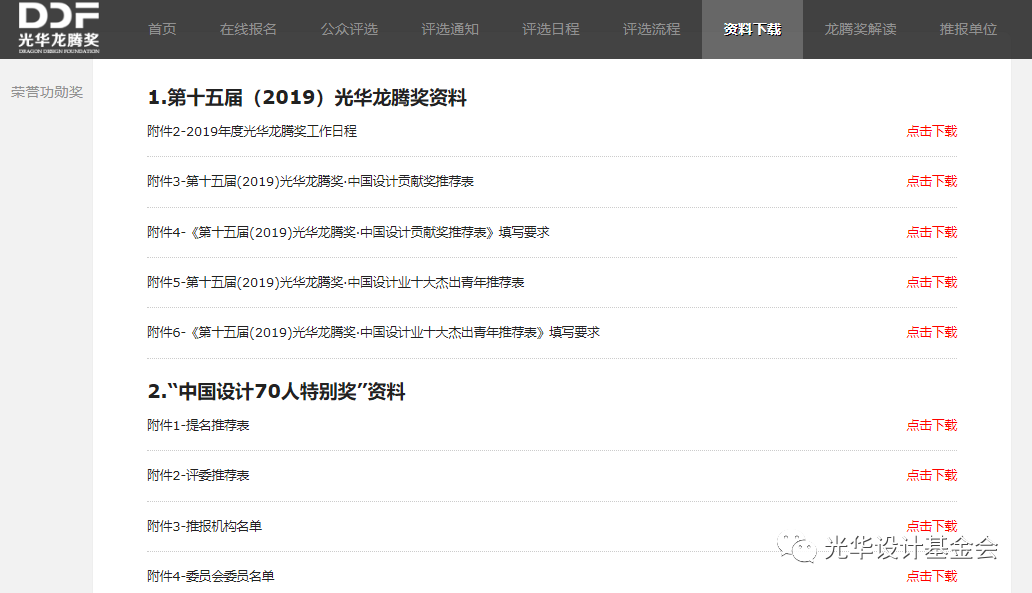Click the text 附件3-第十五届(2019)光华龙腾奖·中国设计贡献奖推荐表

coord(310,181)
